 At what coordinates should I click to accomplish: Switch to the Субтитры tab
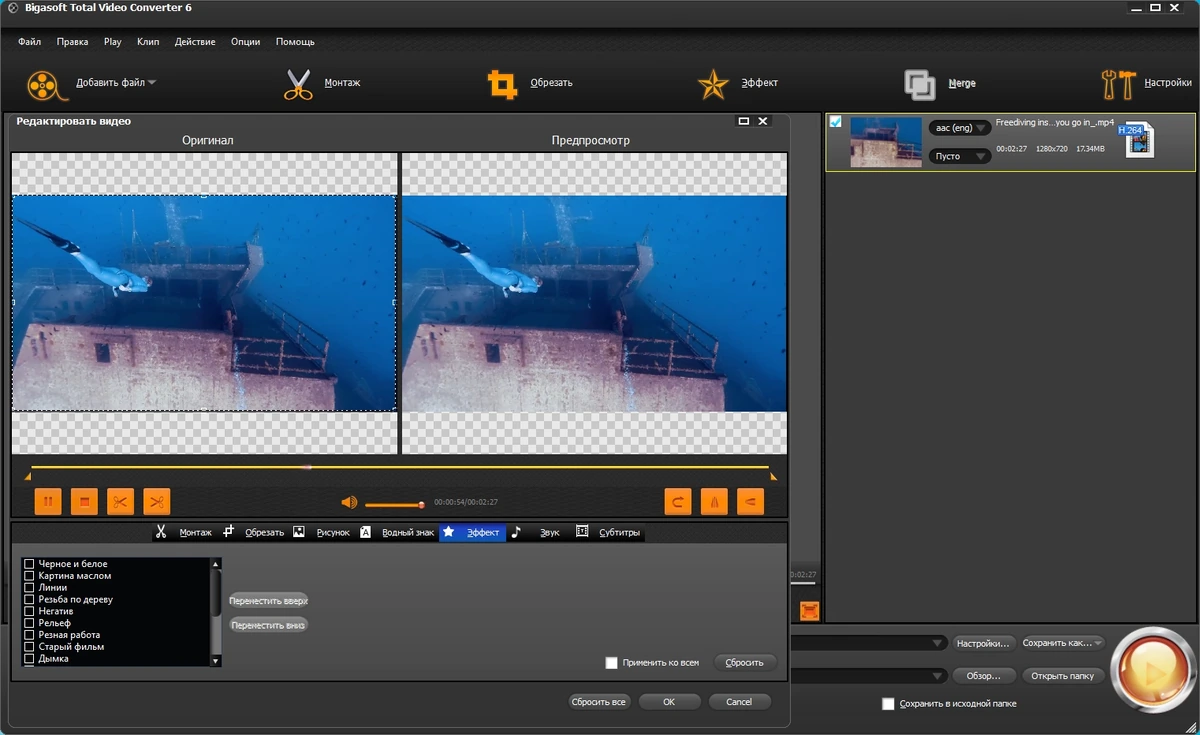click(x=608, y=532)
